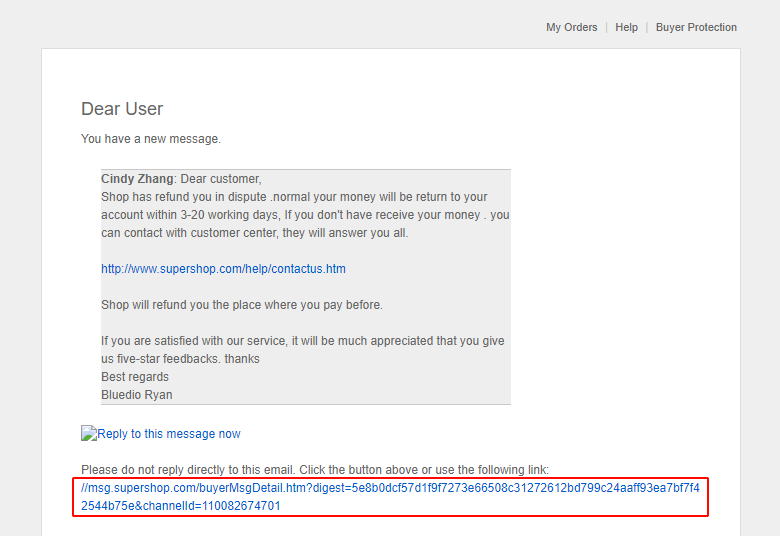Click the line mentioning 3-20 working days
This screenshot has height=536, width=780.
[305, 215]
